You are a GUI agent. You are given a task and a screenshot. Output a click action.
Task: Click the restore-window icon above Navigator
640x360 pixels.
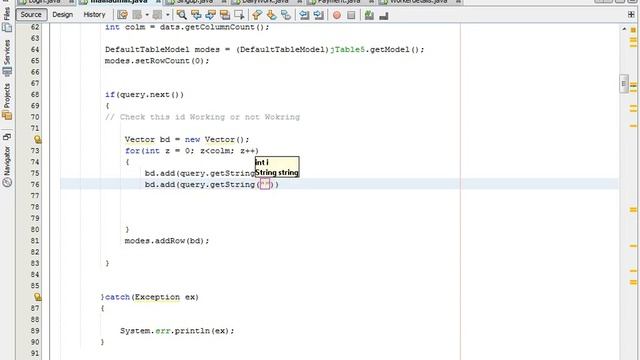pos(7,137)
